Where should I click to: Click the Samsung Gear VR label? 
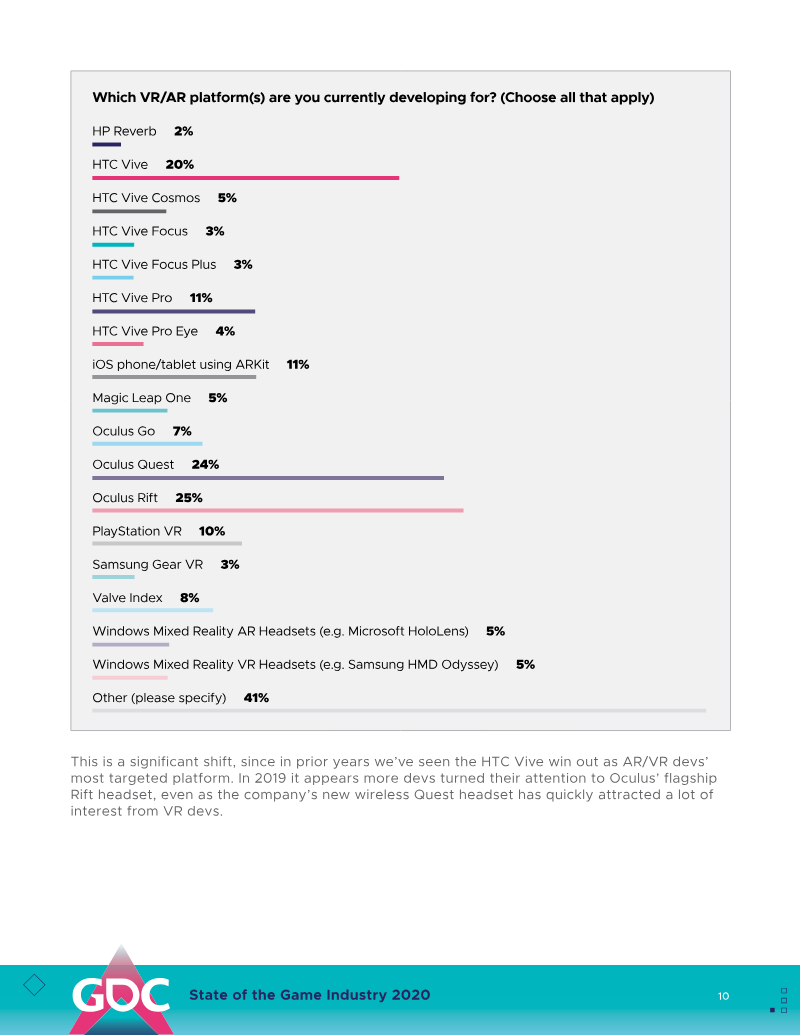tap(147, 565)
